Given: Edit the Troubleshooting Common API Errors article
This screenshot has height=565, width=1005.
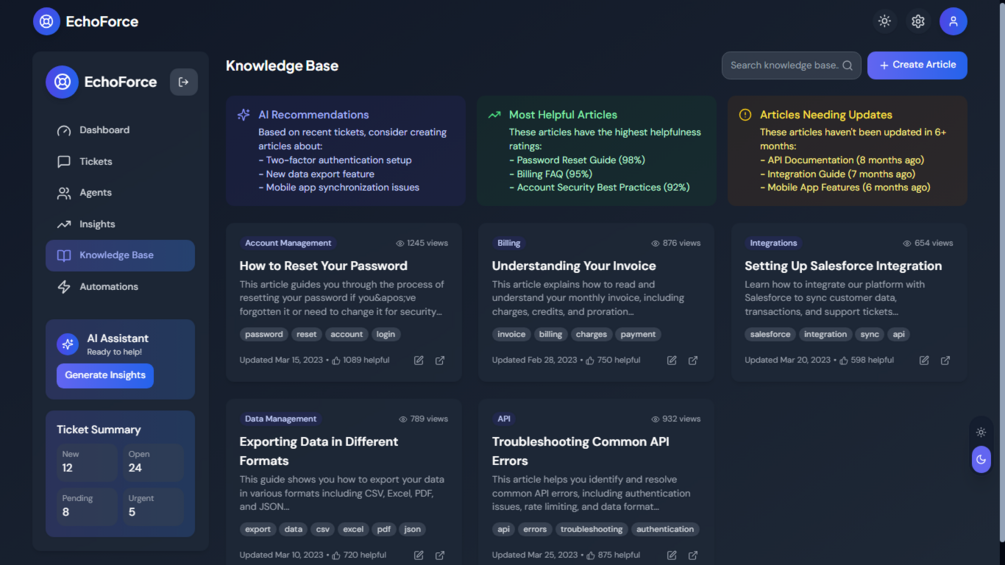Looking at the screenshot, I should point(672,555).
